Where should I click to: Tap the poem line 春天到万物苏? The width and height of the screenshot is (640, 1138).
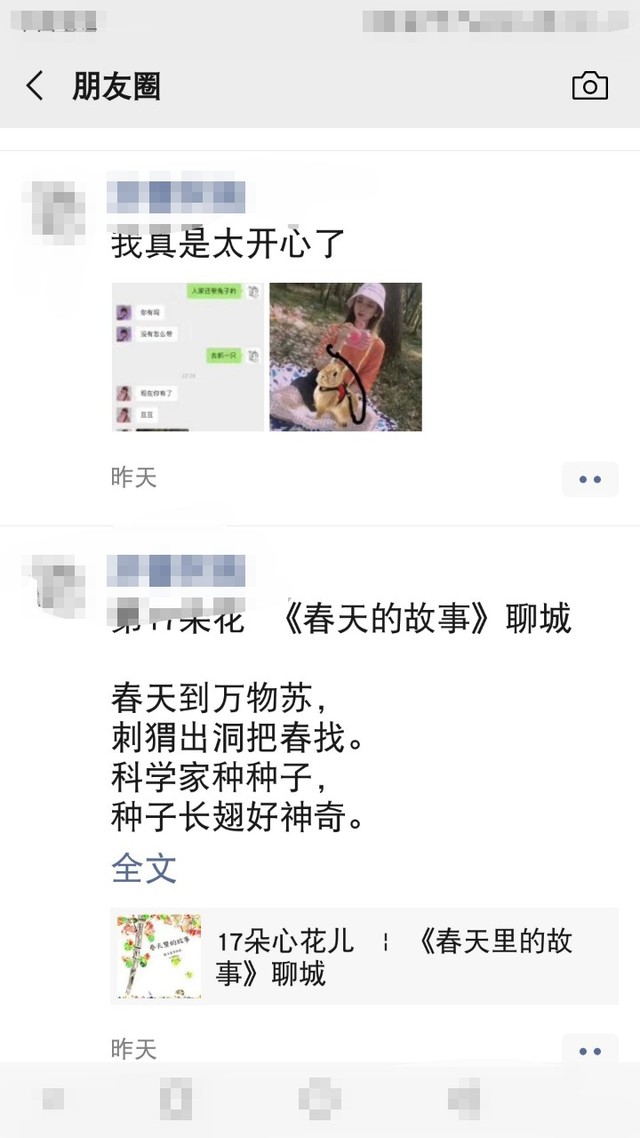pos(220,698)
